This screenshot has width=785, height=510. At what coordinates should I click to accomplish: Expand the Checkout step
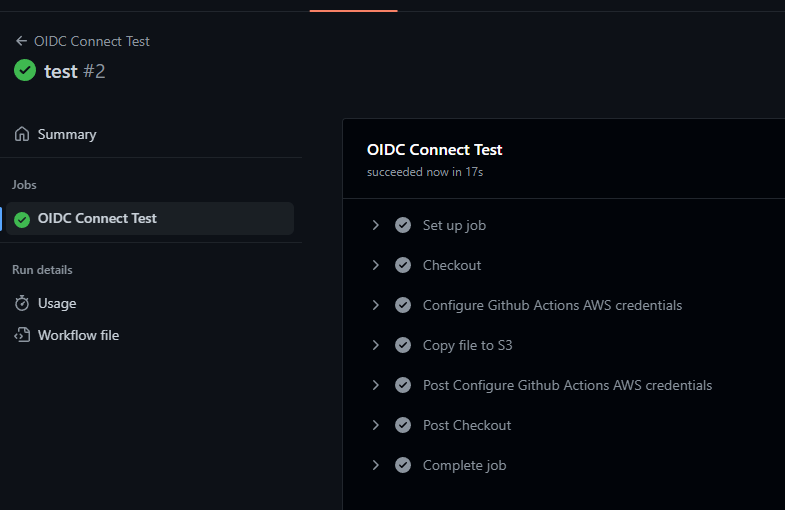click(x=375, y=265)
